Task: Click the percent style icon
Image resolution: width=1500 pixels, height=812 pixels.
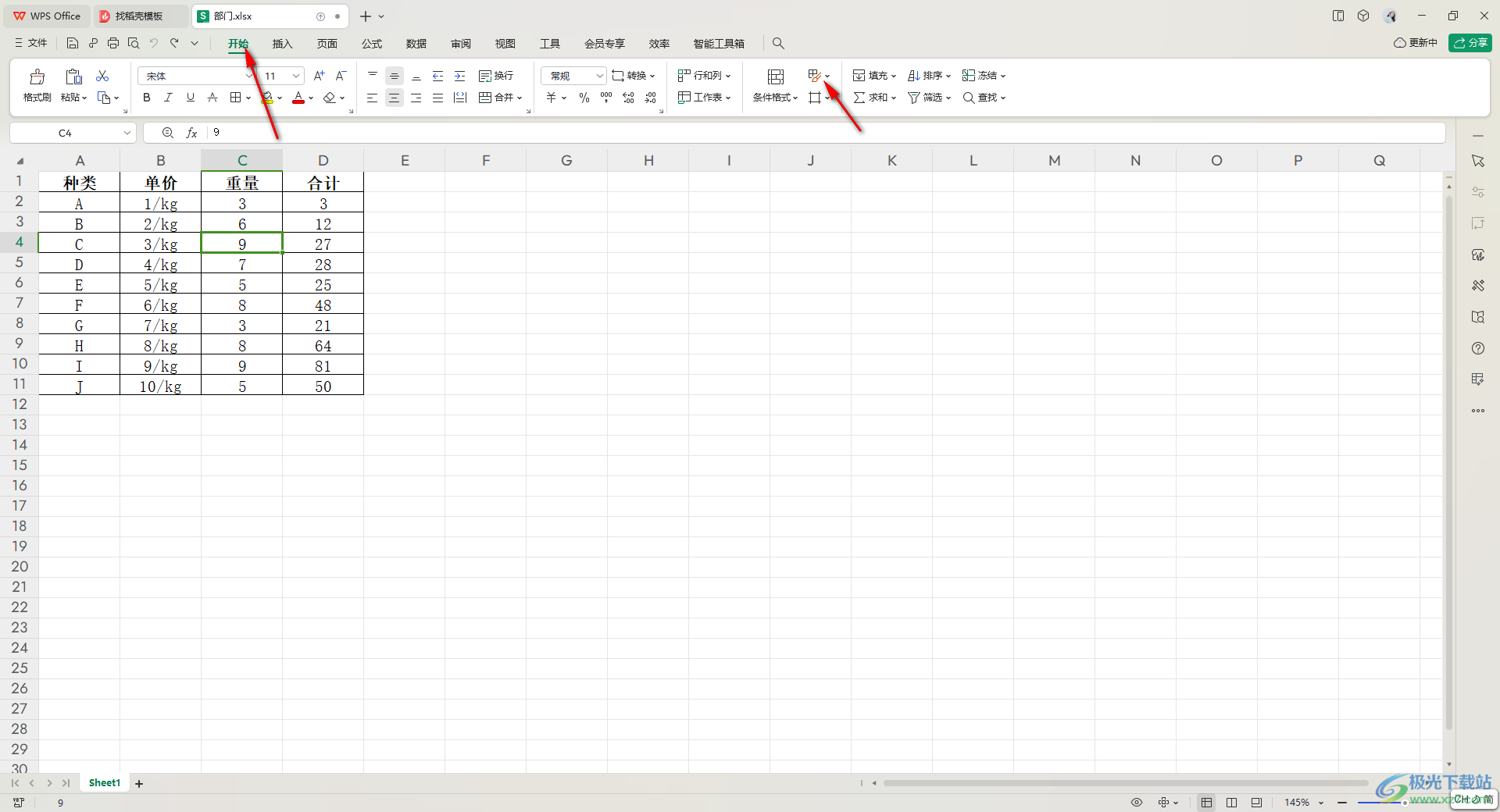Action: tap(584, 98)
